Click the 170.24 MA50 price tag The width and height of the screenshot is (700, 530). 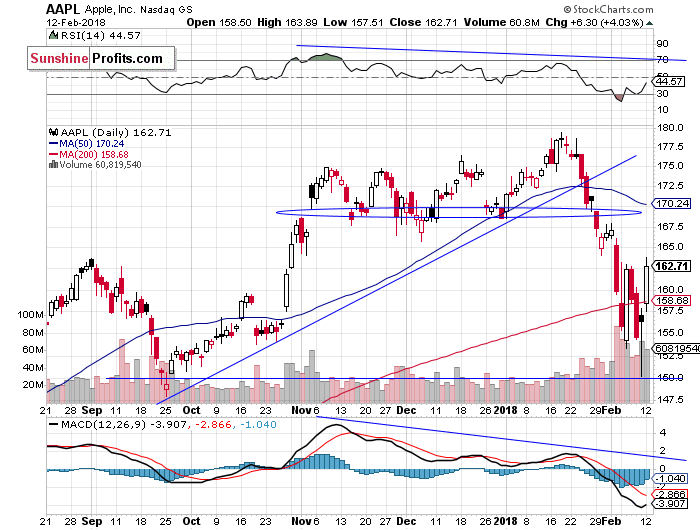pyautogui.click(x=672, y=204)
